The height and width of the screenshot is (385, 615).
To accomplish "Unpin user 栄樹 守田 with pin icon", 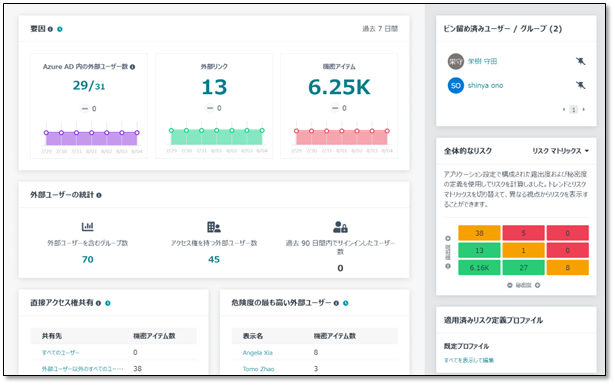I will (580, 61).
